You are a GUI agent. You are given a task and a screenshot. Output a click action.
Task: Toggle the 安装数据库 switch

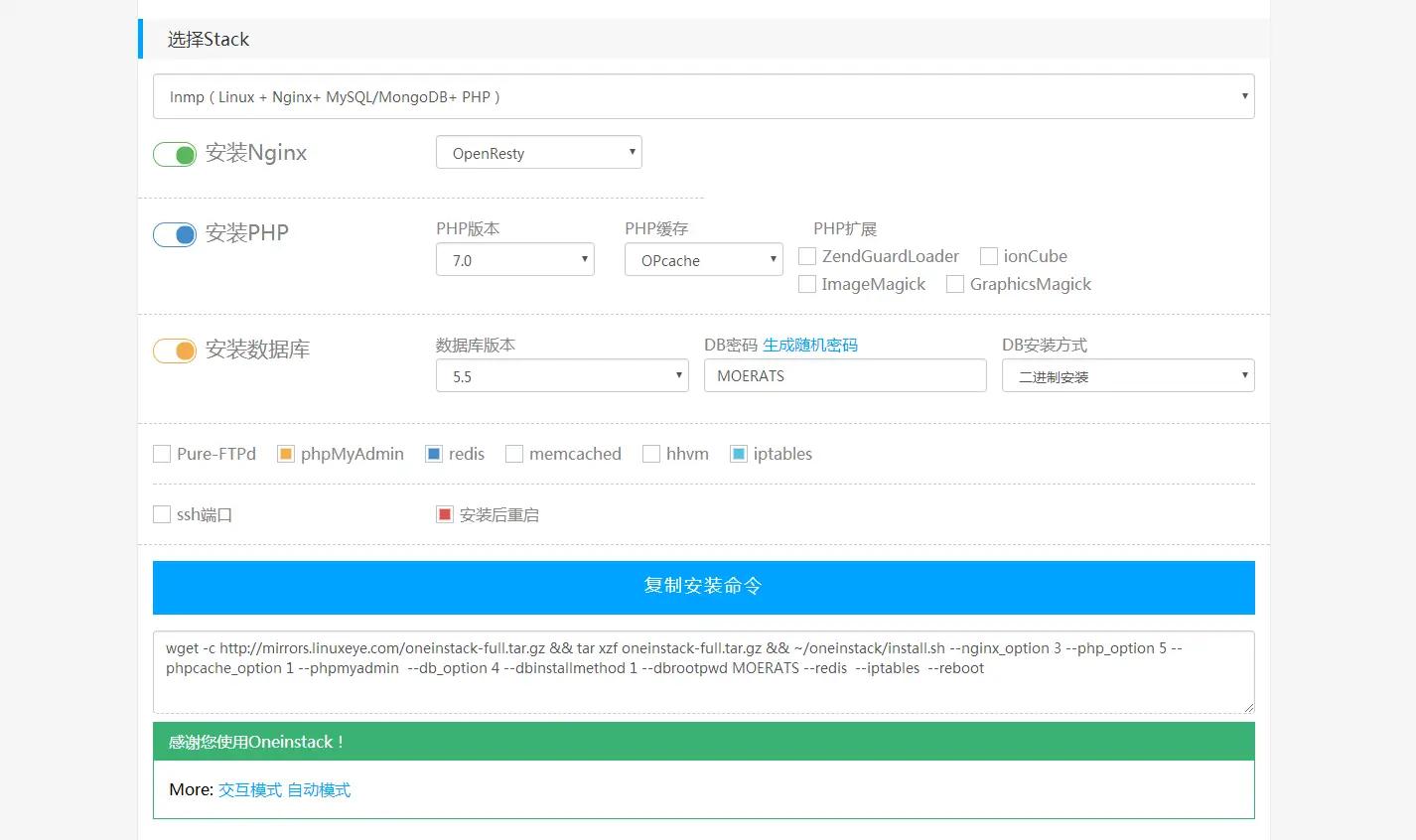coord(175,350)
